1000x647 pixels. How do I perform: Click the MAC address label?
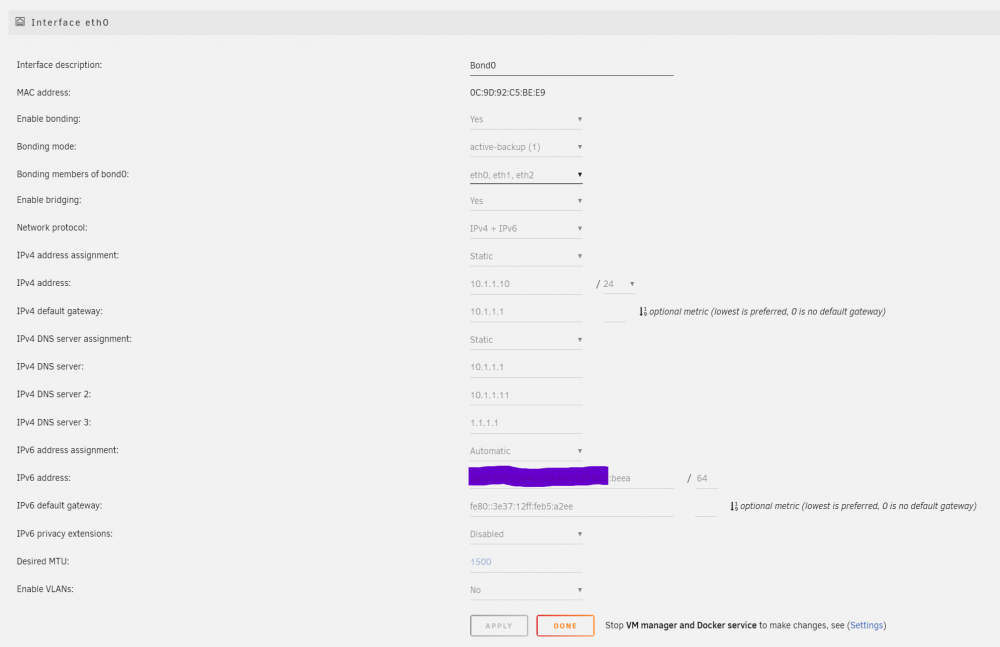click(x=43, y=93)
